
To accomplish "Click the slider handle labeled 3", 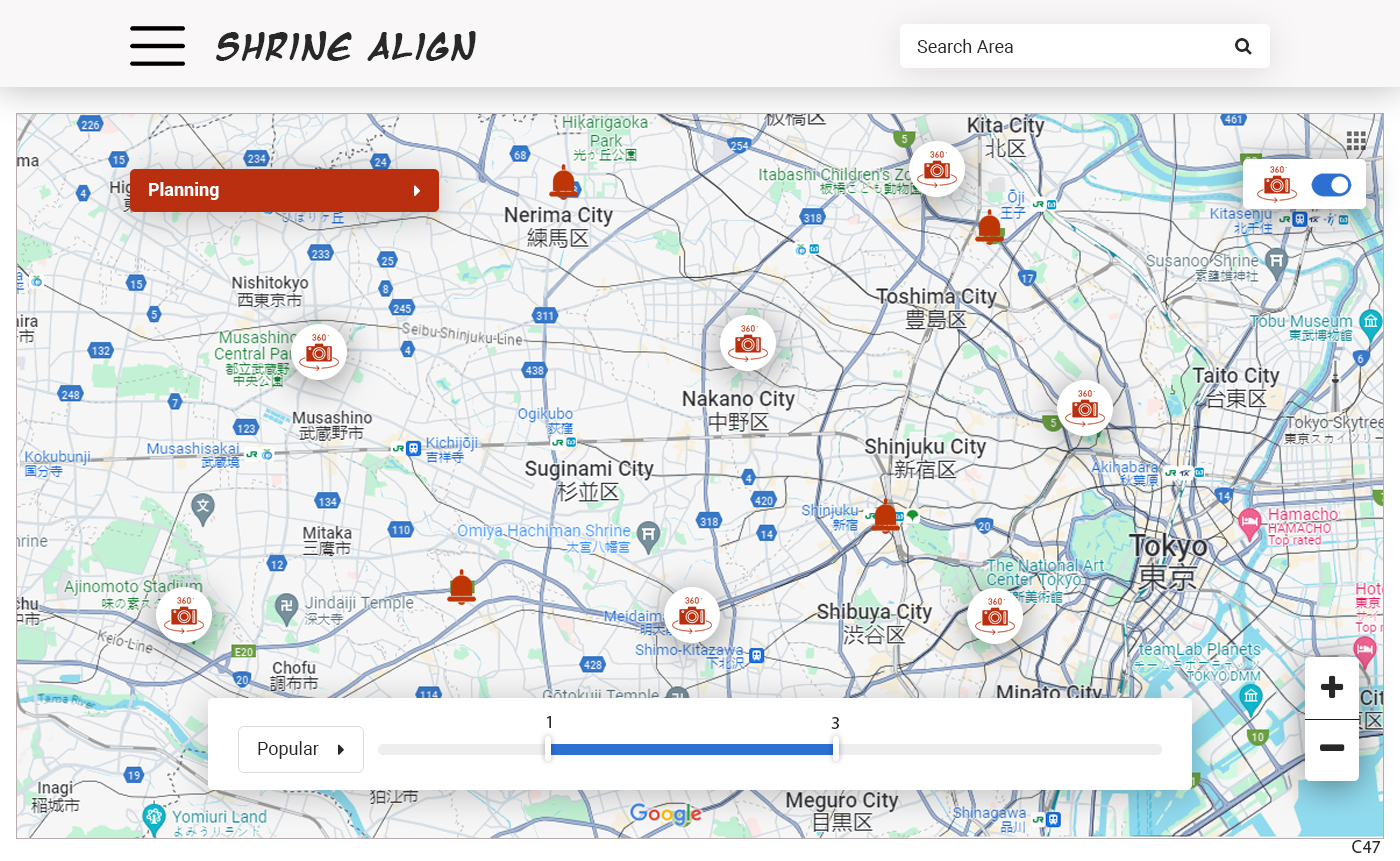I will tap(835, 749).
